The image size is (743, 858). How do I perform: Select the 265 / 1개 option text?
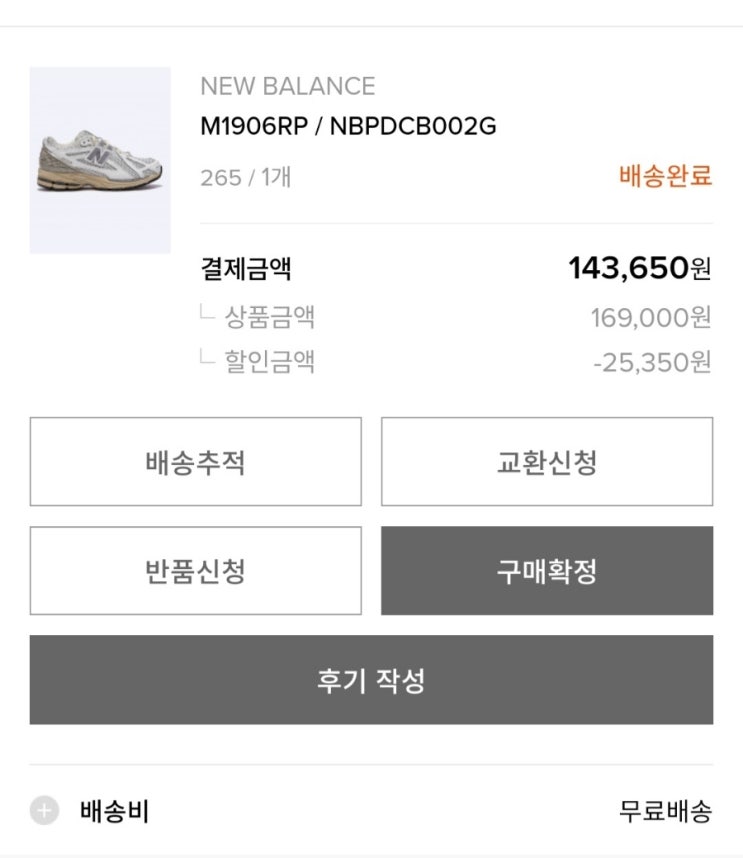click(x=245, y=178)
